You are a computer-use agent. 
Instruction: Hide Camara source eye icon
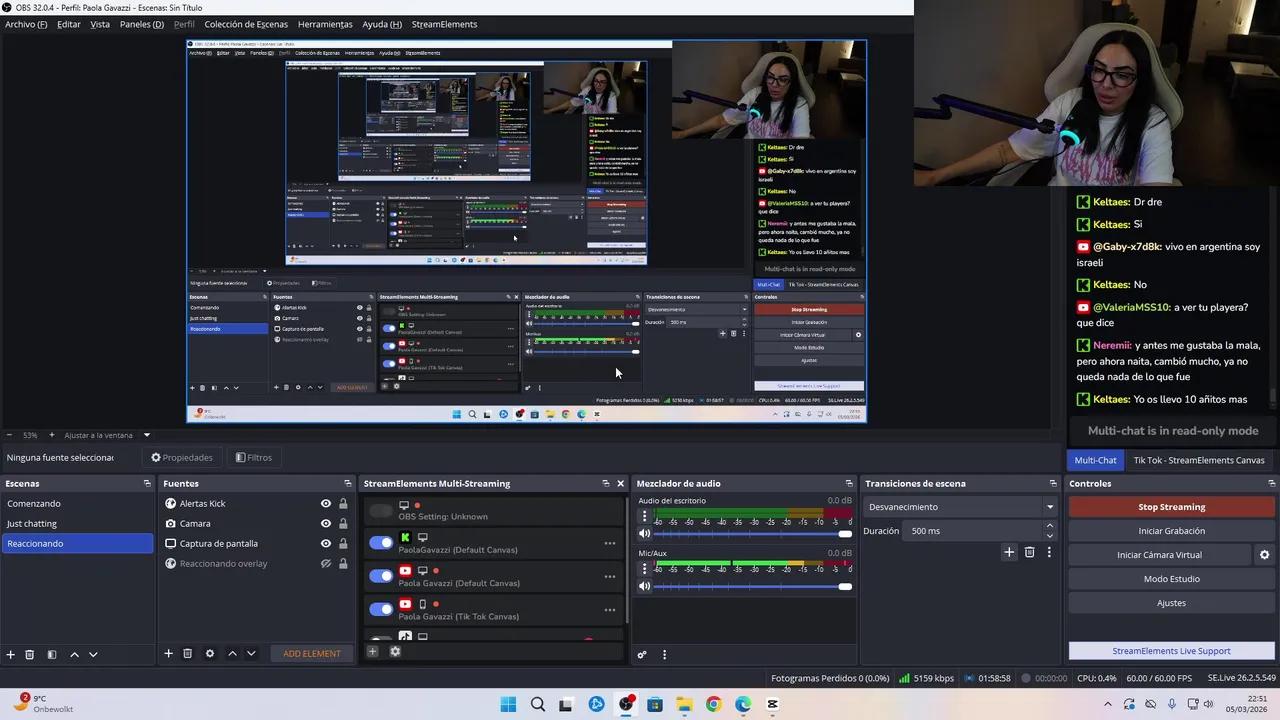click(x=325, y=524)
